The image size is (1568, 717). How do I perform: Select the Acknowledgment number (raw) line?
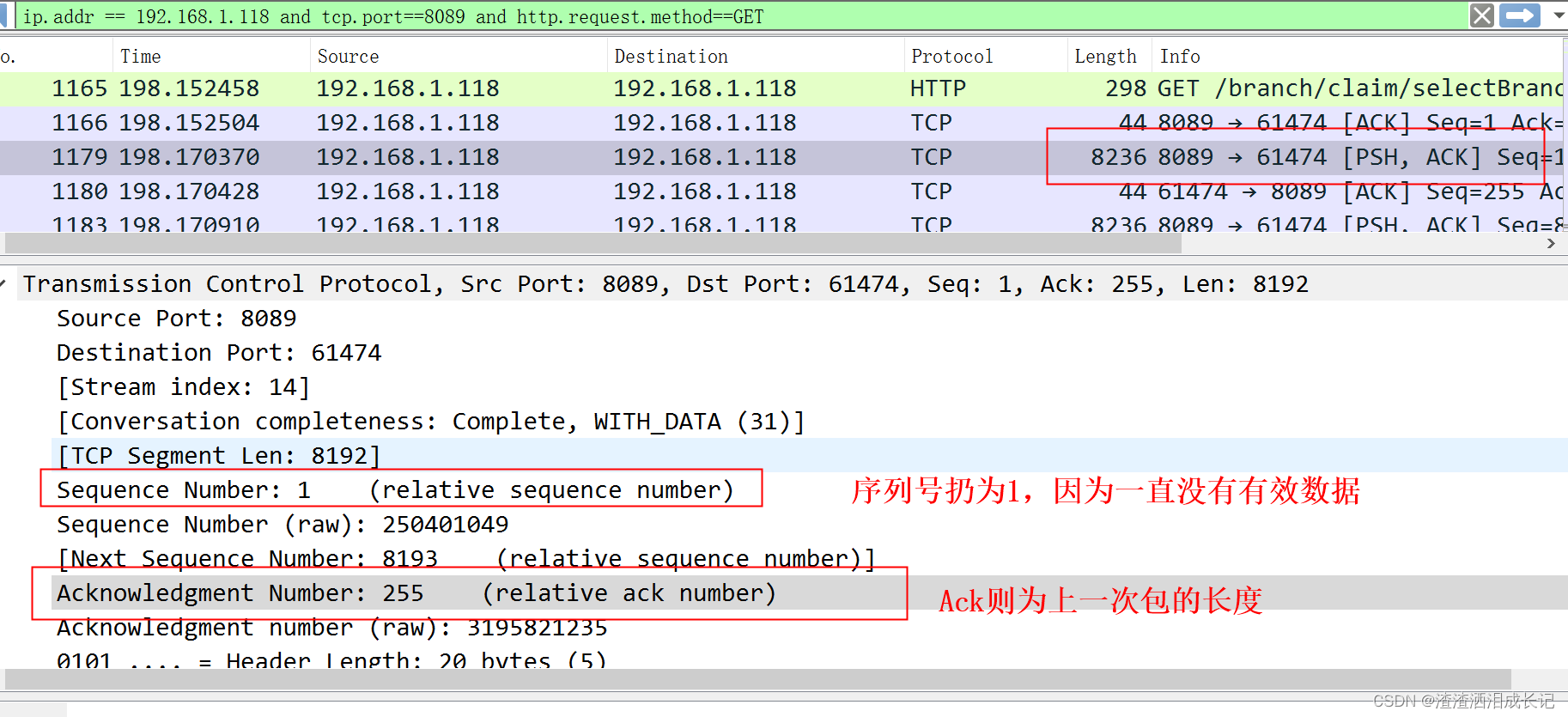pos(331,628)
